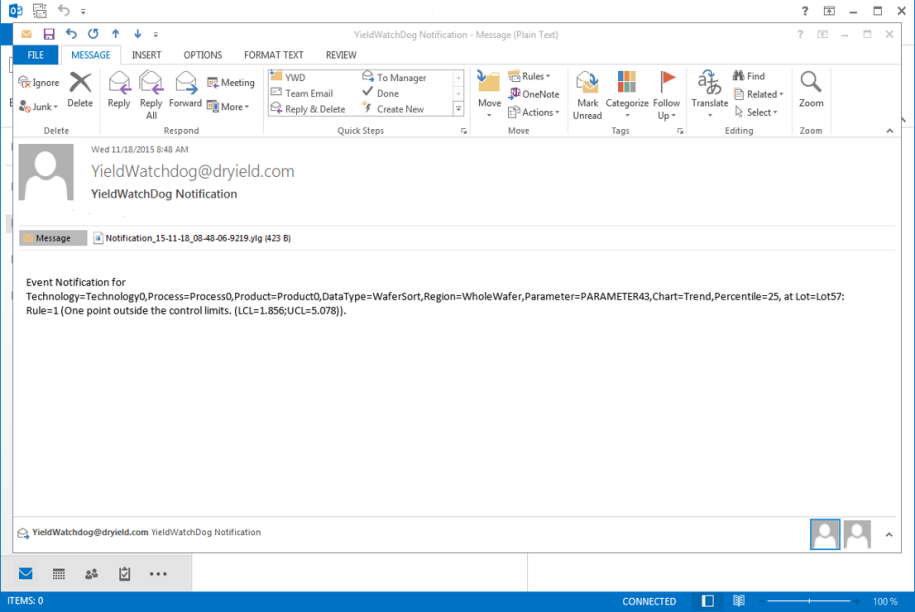915x612 pixels.
Task: Delete the YieldWatchDog message
Action: [80, 90]
